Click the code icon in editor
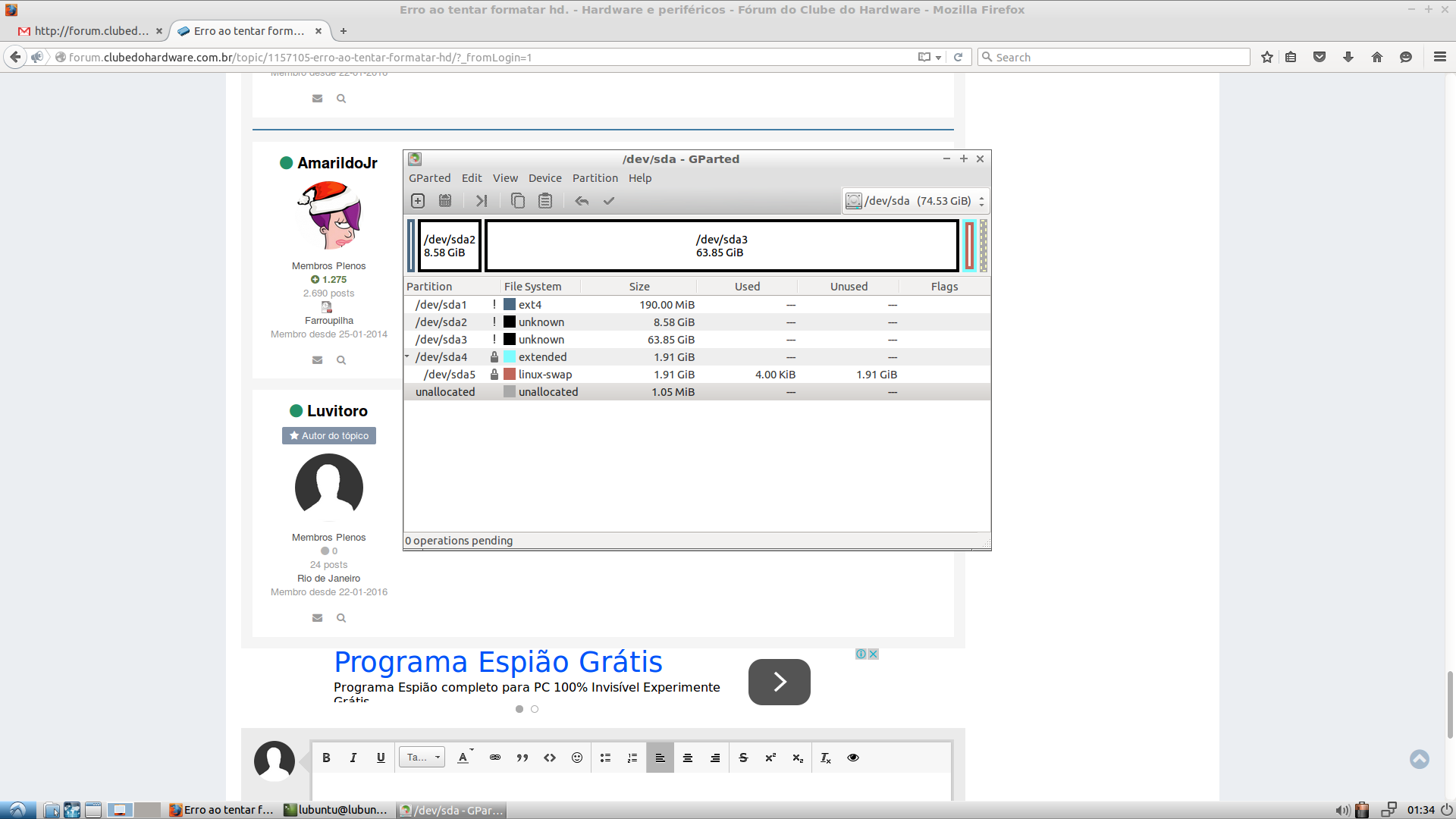Screen dimensions: 1456x819 coord(550,758)
